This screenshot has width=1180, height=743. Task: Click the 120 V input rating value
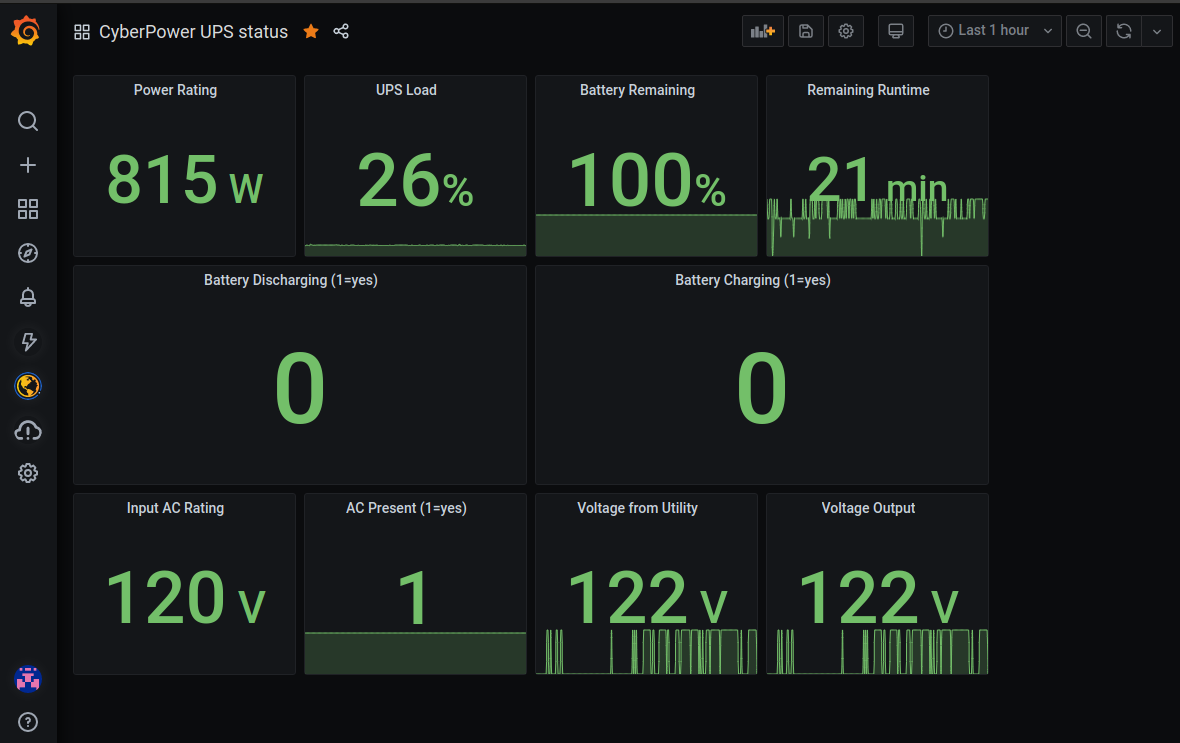[x=185, y=598]
